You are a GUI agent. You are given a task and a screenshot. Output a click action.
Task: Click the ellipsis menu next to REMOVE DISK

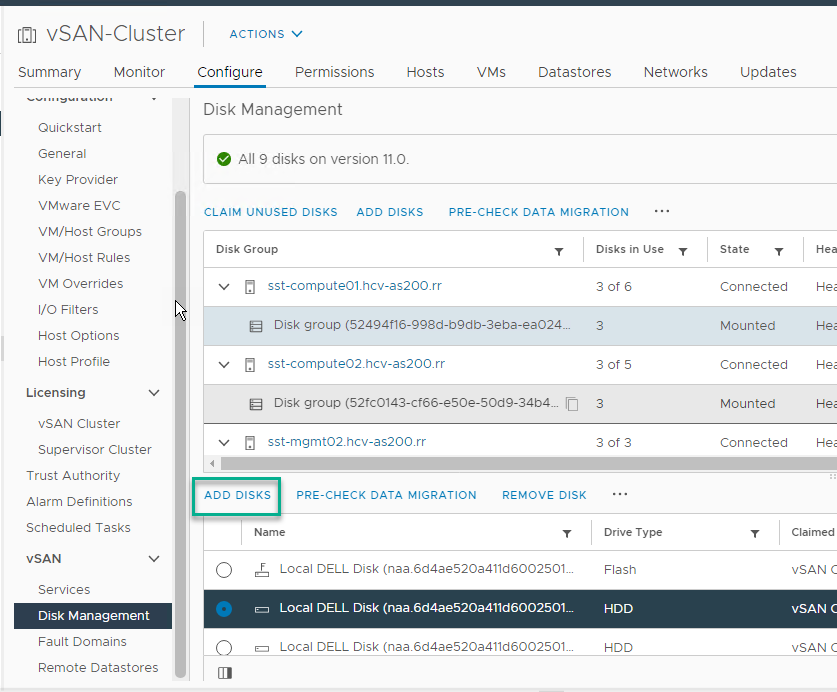pos(619,494)
